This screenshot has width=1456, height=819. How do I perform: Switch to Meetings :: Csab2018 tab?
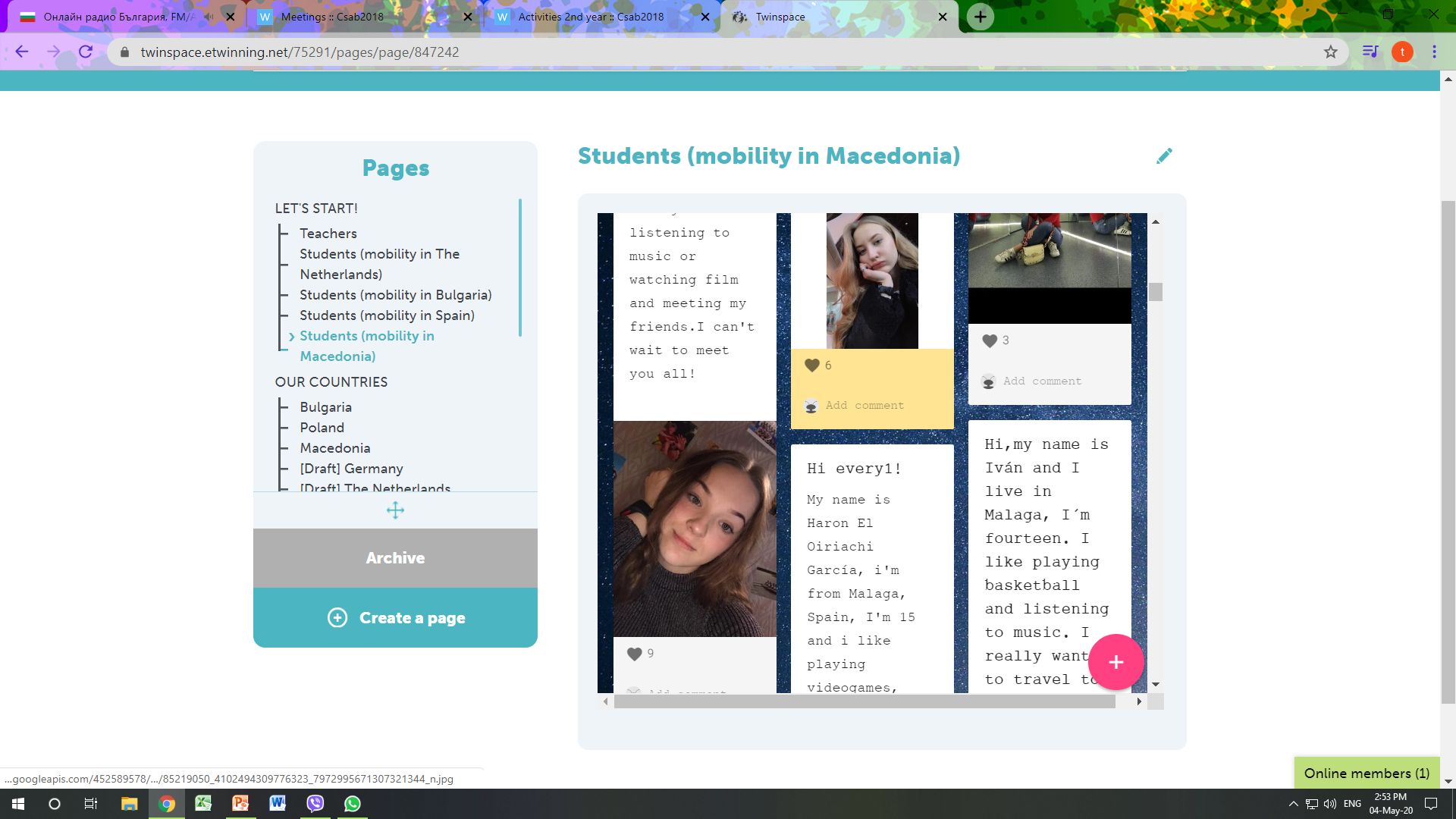pos(332,17)
